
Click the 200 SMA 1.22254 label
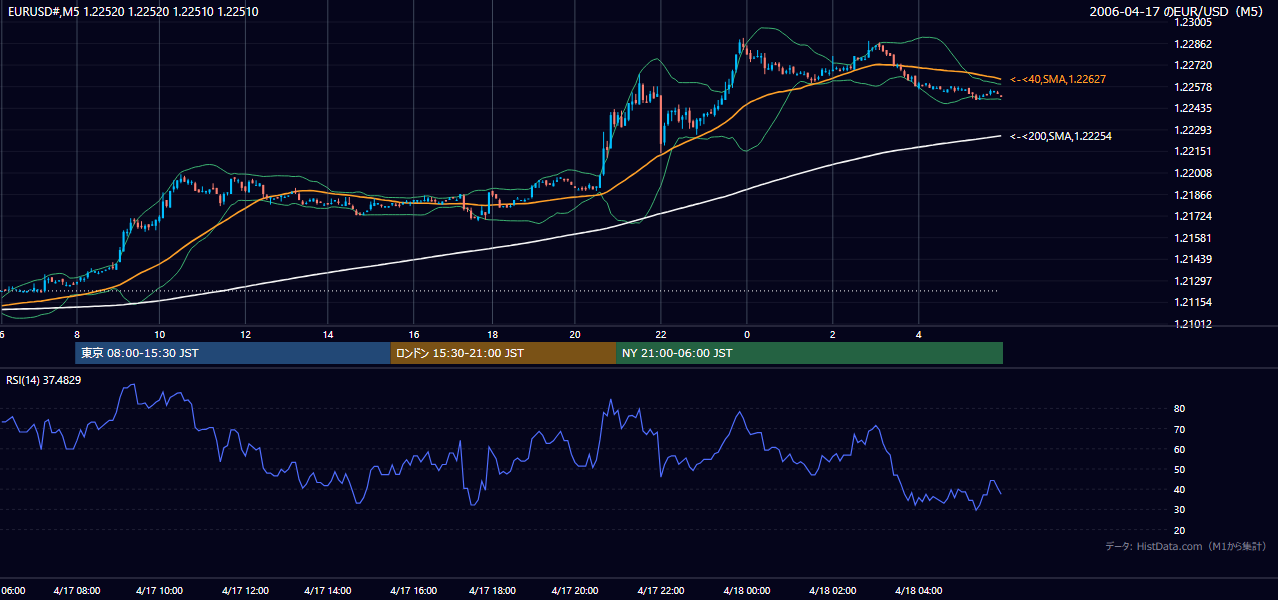click(x=1061, y=136)
